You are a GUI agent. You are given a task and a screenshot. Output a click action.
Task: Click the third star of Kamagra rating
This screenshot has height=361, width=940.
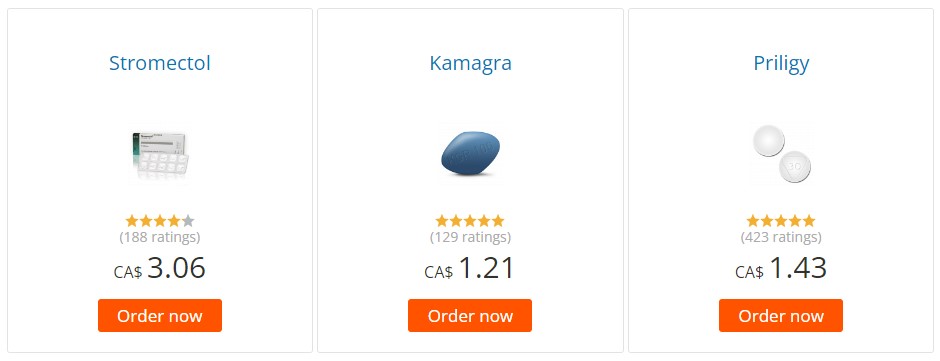coord(471,221)
